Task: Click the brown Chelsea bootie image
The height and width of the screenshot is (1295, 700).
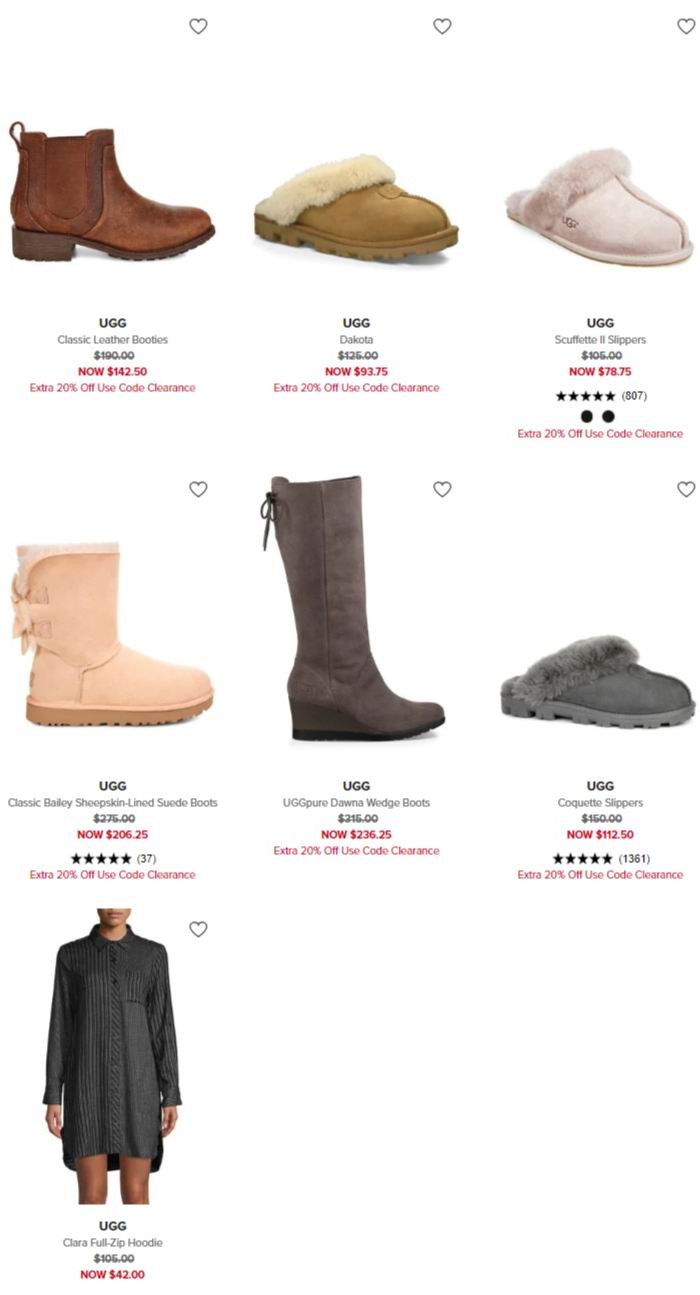Action: click(x=112, y=192)
